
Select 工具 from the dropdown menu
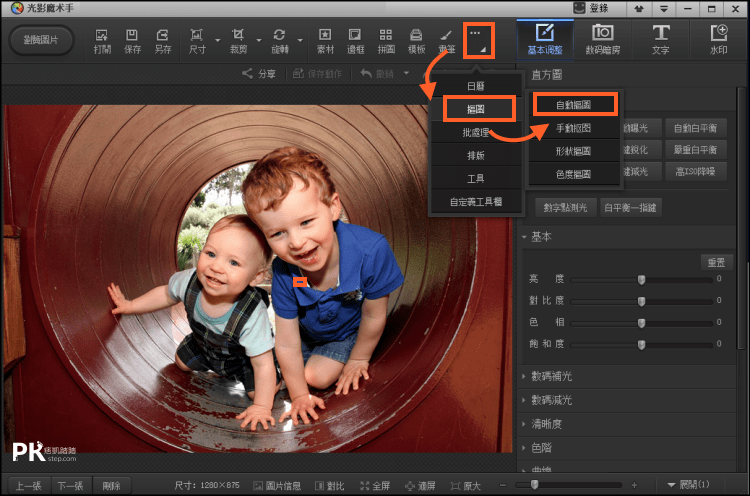475,179
